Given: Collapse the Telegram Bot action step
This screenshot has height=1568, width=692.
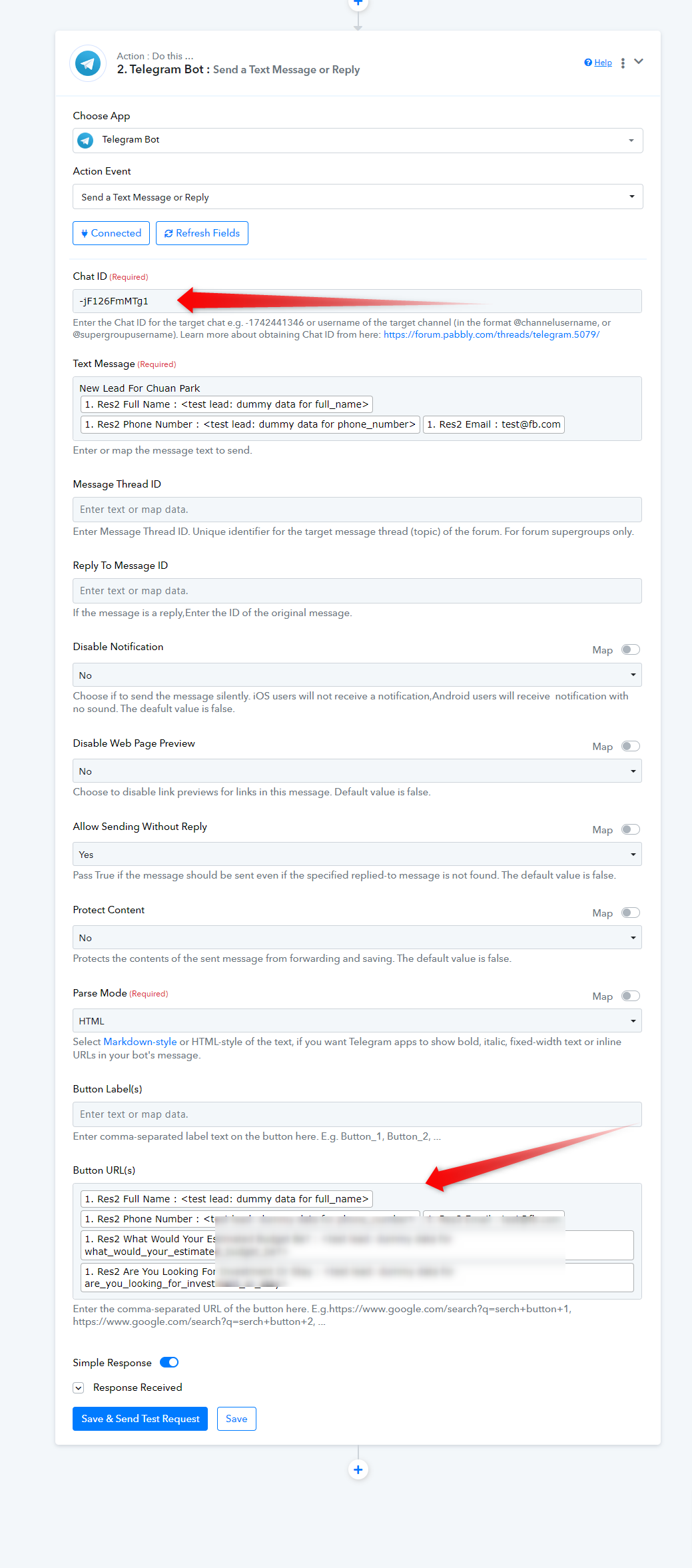Looking at the screenshot, I should [x=639, y=61].
